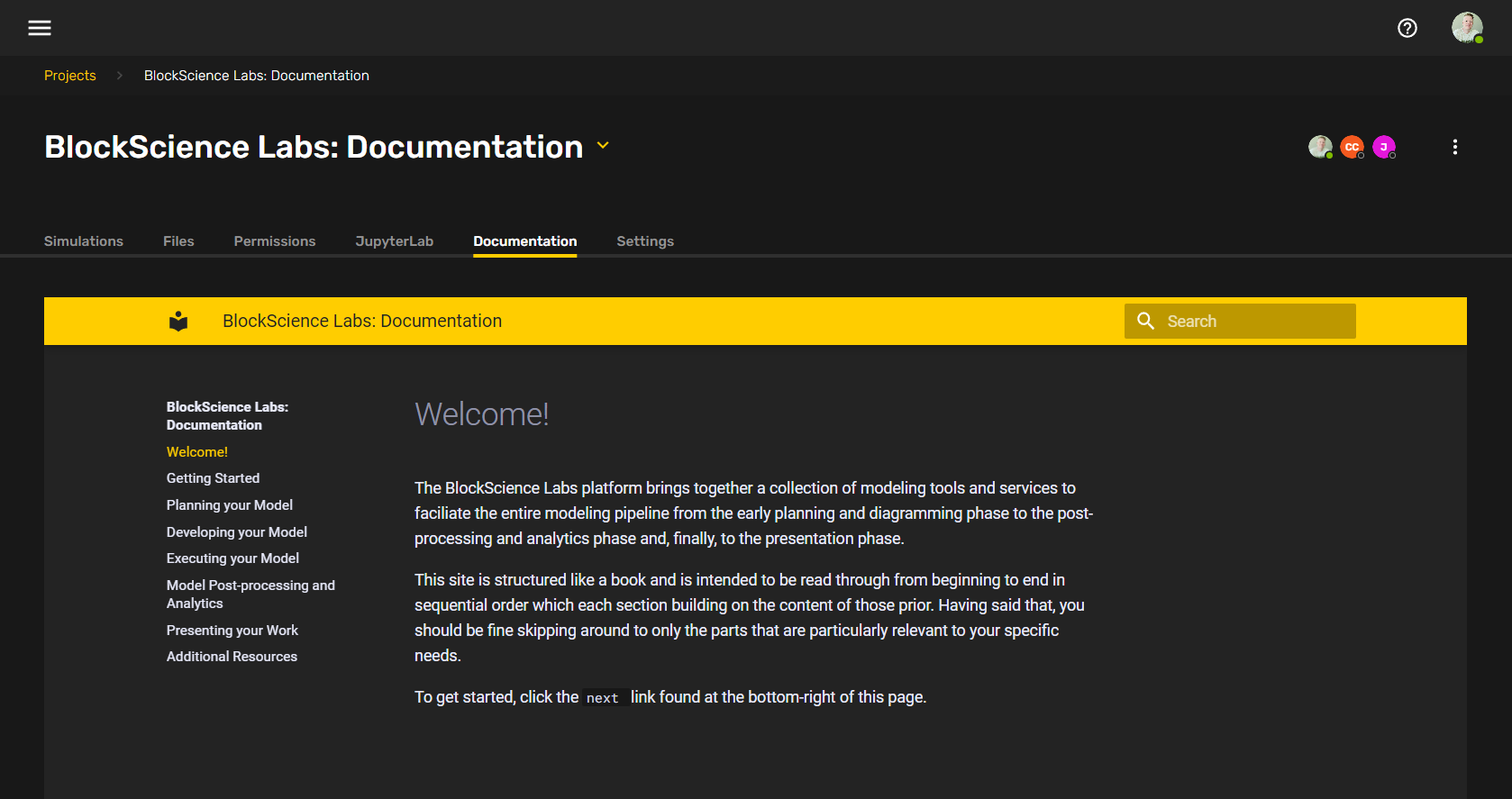Image resolution: width=1512 pixels, height=799 pixels.
Task: Switch to the Permissions tab
Action: pyautogui.click(x=275, y=241)
